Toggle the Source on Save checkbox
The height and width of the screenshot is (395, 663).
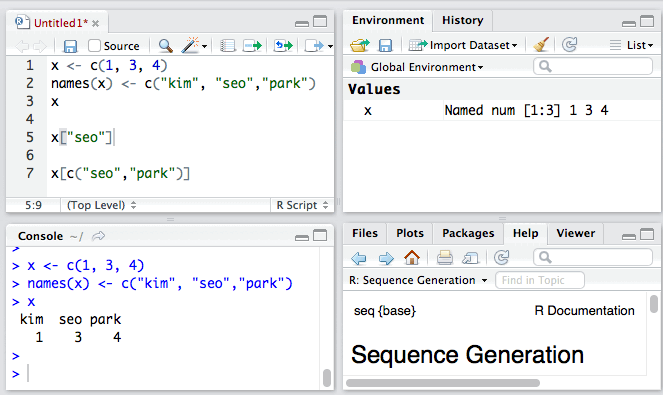(94, 45)
